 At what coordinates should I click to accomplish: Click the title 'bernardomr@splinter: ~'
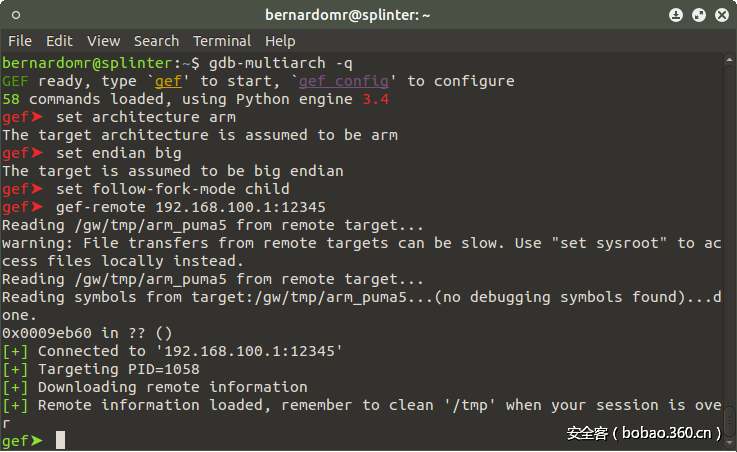pyautogui.click(x=348, y=15)
